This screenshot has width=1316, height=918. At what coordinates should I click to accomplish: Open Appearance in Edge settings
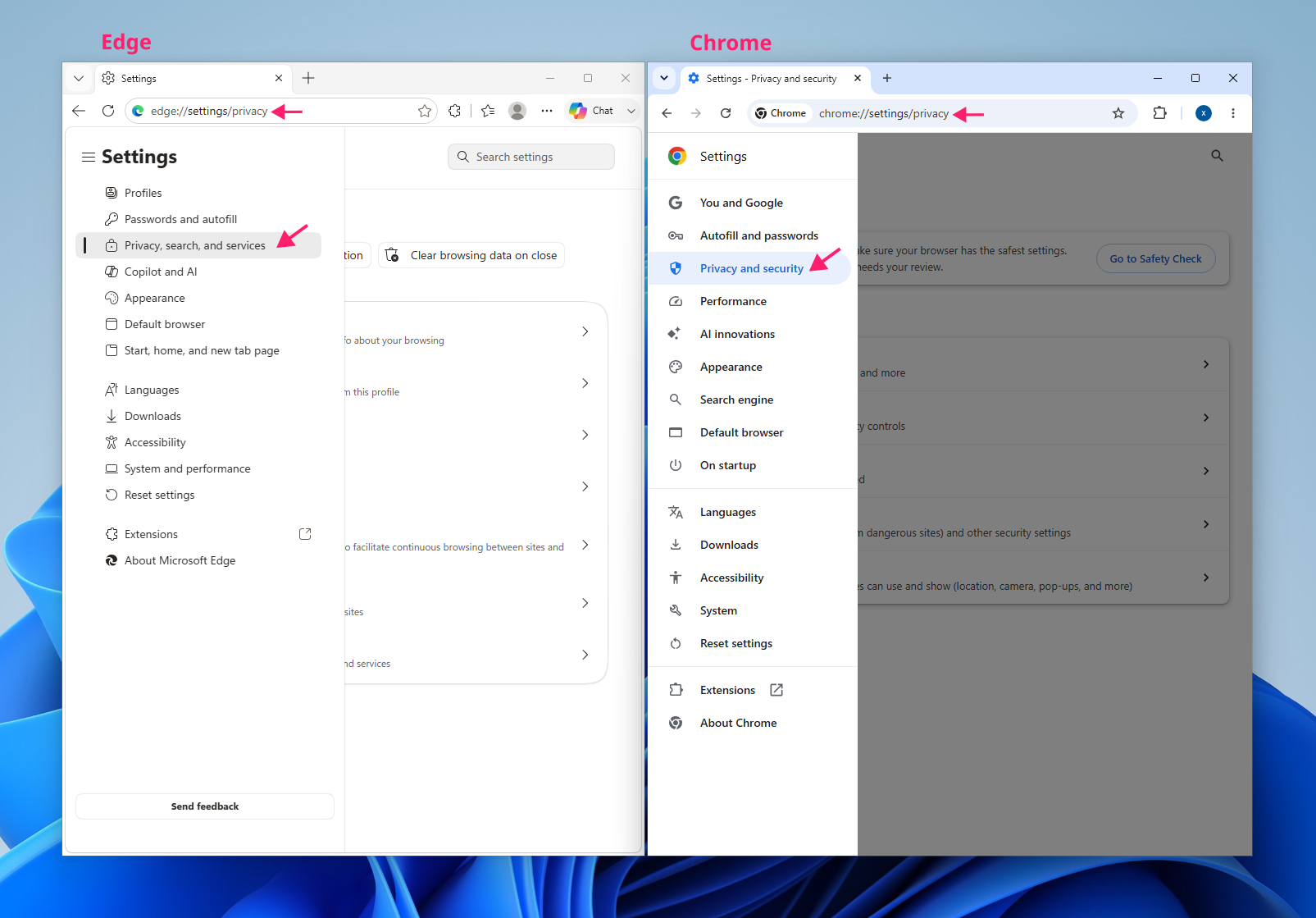click(198, 298)
